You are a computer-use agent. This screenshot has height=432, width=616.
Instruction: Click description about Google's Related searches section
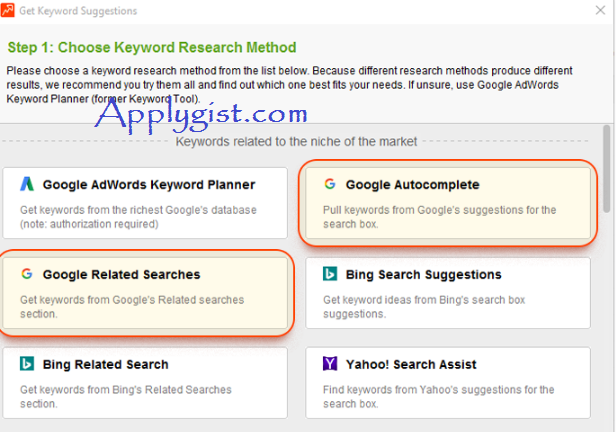click(x=132, y=307)
